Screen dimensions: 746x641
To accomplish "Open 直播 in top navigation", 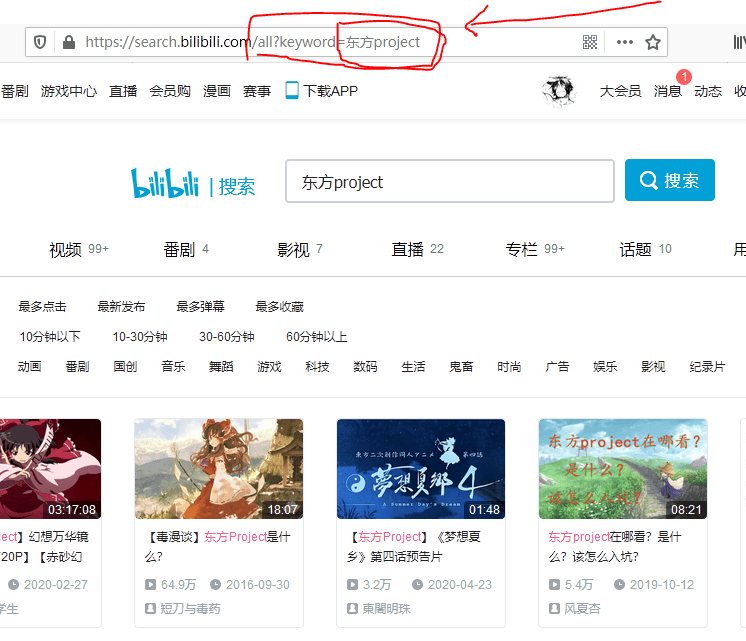I will click(x=123, y=91).
